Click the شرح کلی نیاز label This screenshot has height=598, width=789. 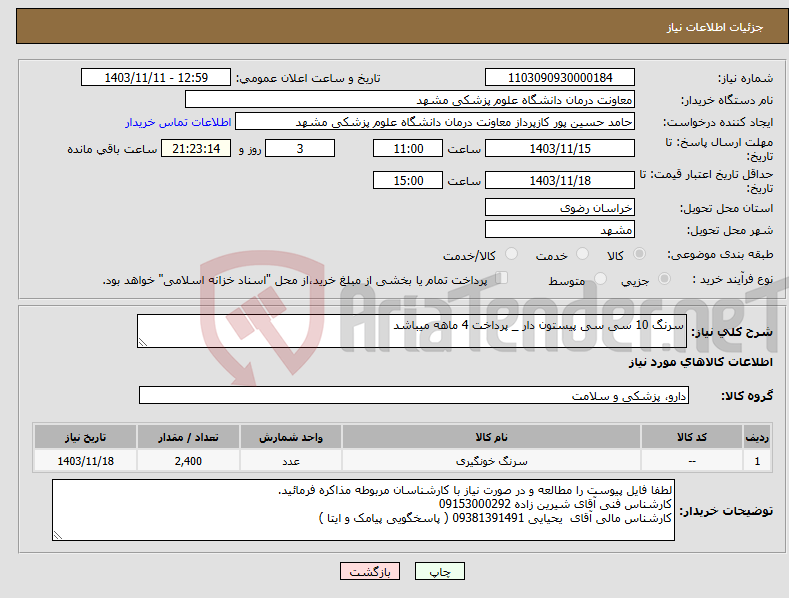tap(732, 332)
